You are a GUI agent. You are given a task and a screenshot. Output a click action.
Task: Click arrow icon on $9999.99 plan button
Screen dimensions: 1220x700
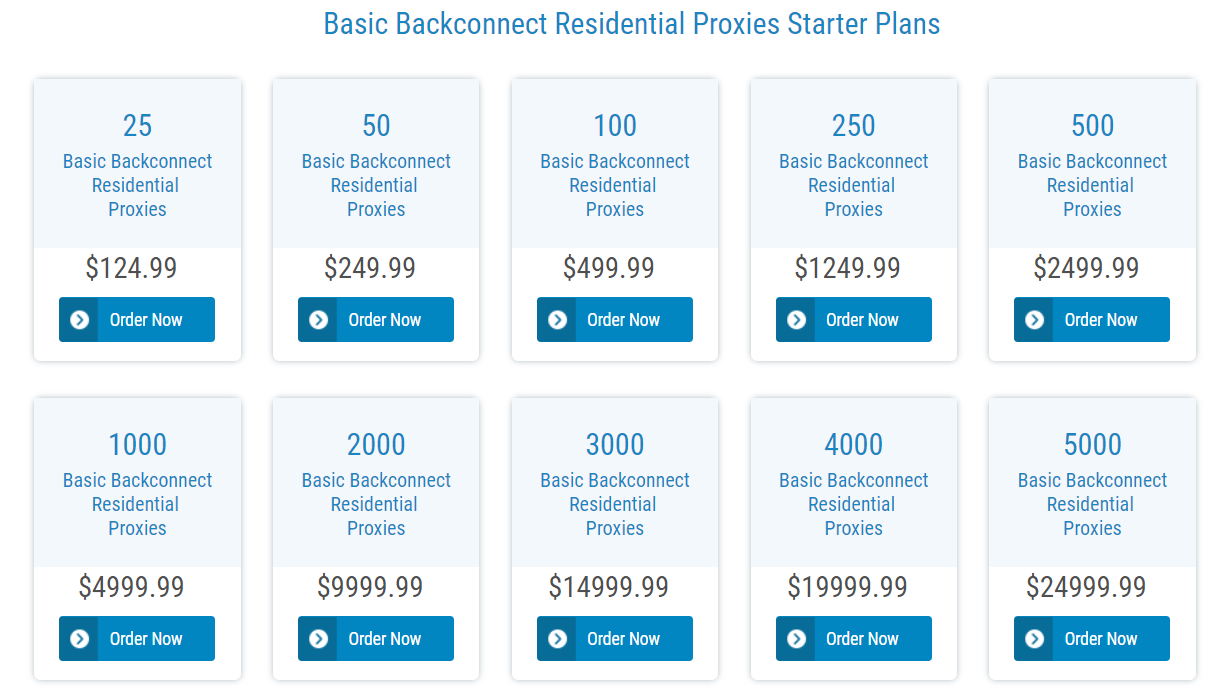click(319, 639)
